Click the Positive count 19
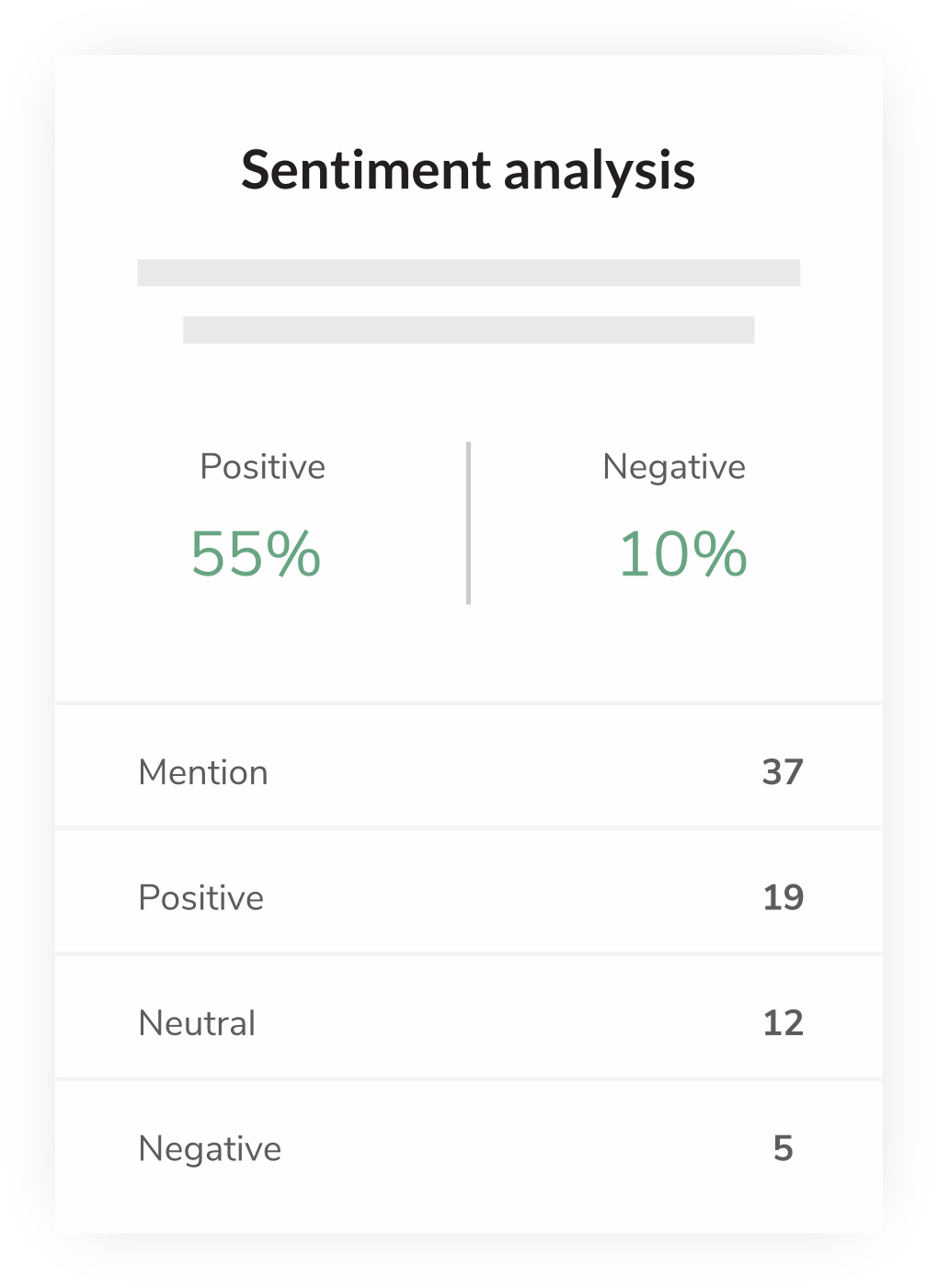This screenshot has height=1288, width=938. tap(783, 898)
